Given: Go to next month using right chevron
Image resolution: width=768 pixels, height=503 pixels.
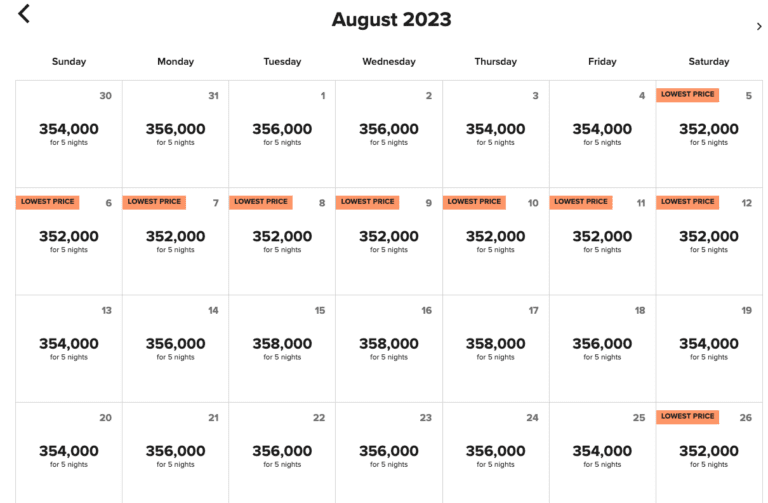Looking at the screenshot, I should pos(759,27).
